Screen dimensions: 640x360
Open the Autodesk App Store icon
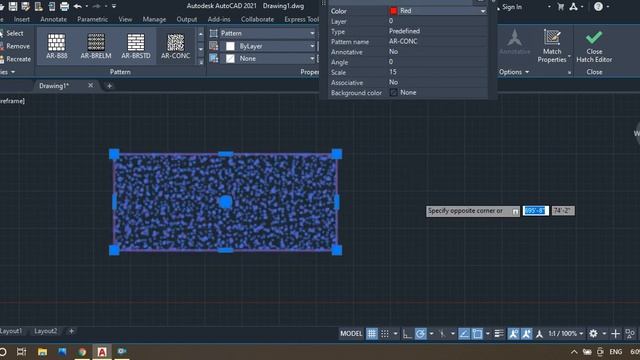click(573, 7)
